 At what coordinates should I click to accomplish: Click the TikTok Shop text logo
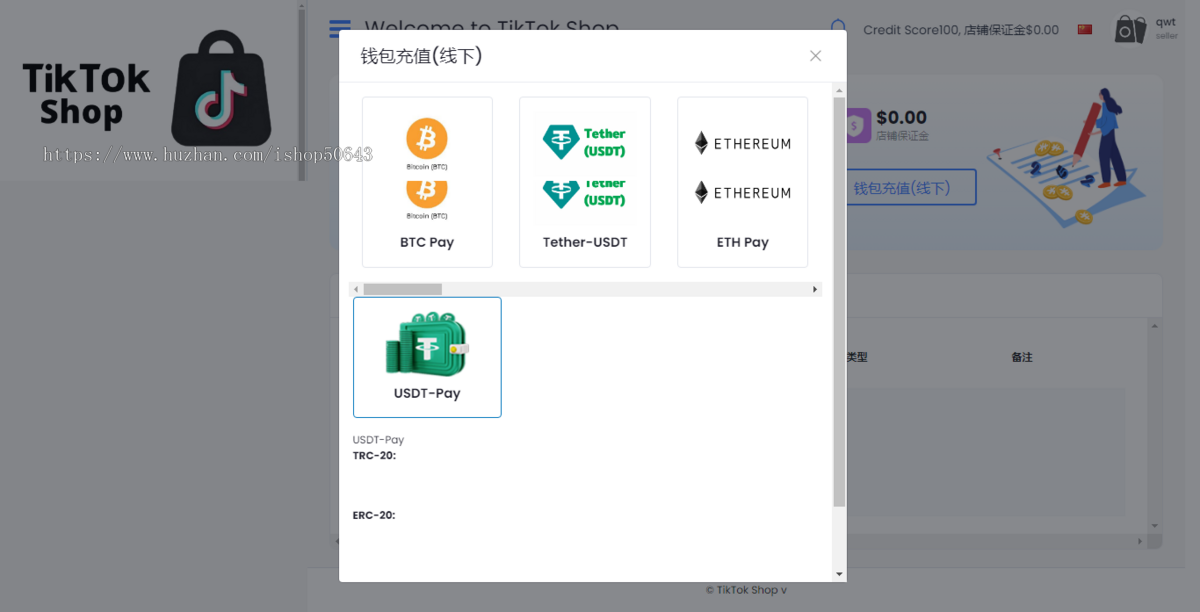pos(87,95)
